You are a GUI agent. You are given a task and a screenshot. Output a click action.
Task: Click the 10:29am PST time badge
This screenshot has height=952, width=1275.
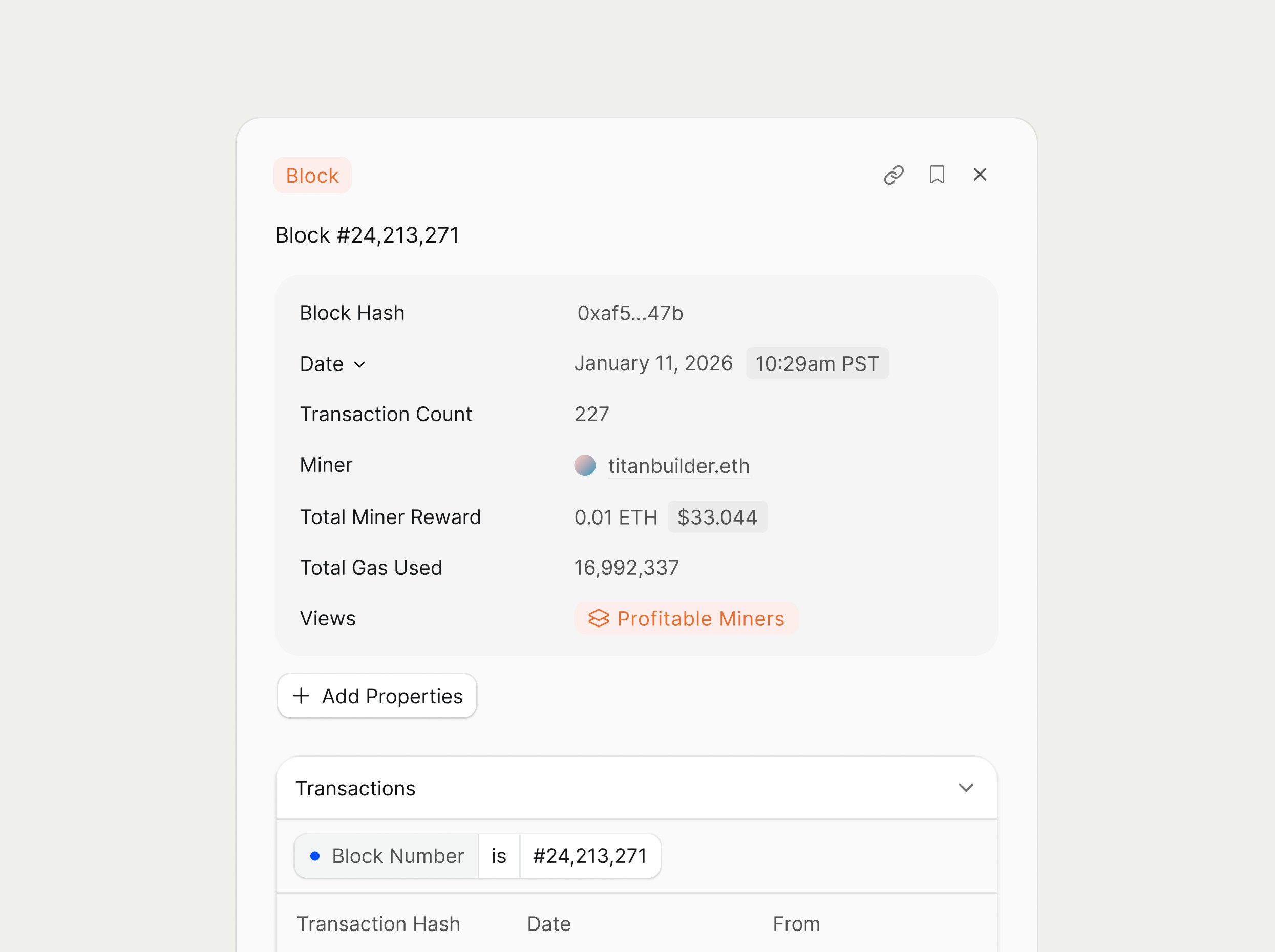816,363
